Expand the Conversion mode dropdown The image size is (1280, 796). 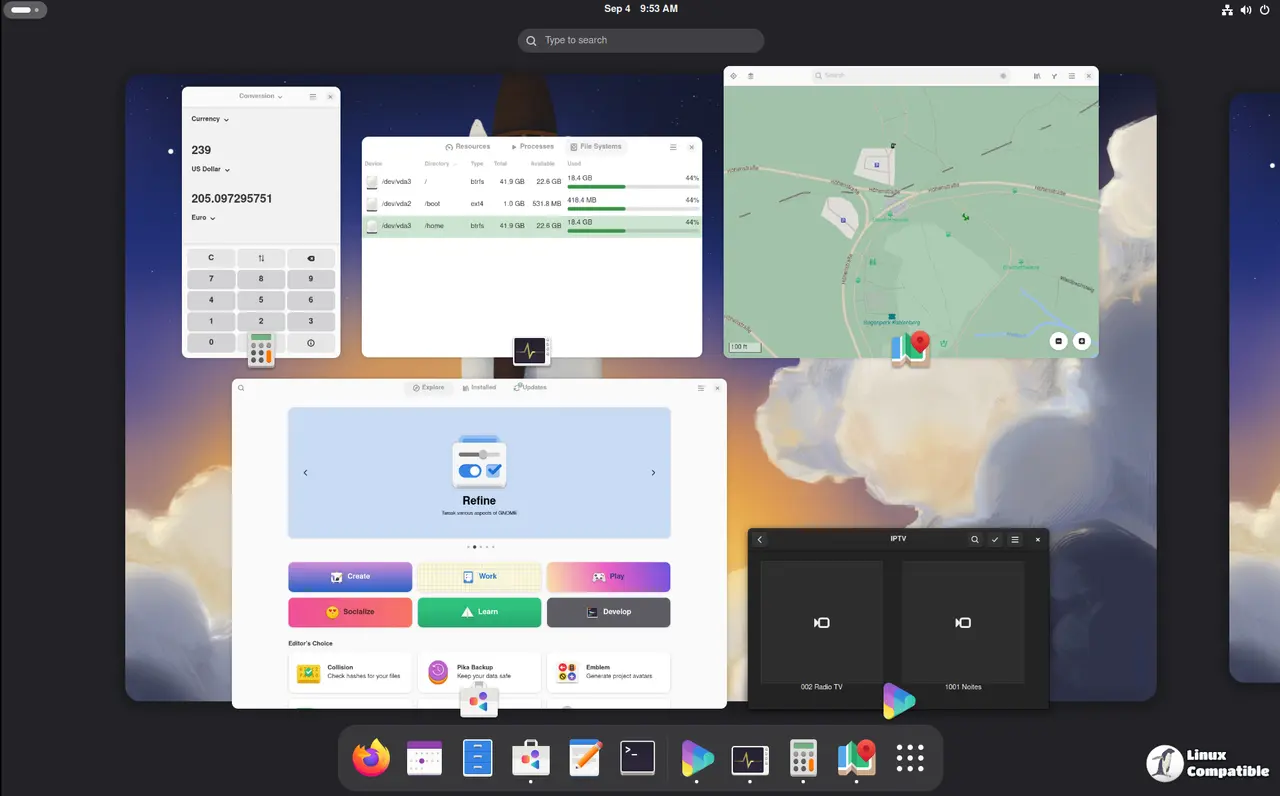pyautogui.click(x=261, y=97)
